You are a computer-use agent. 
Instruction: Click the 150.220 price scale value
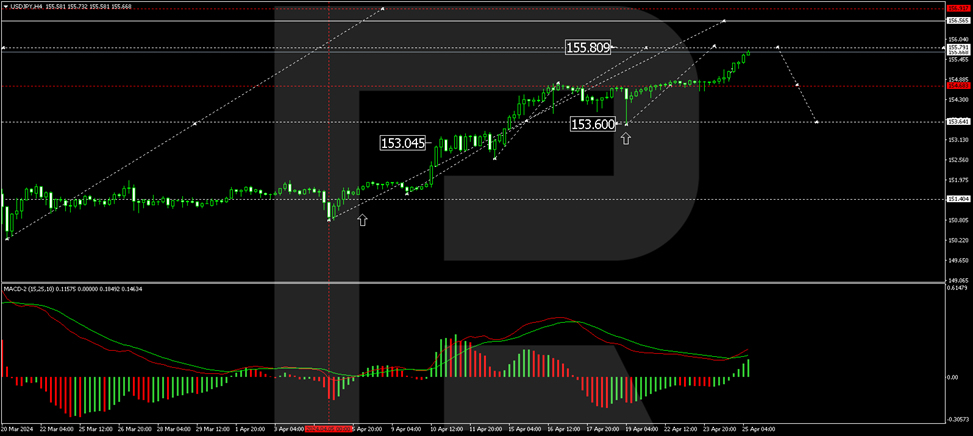coord(959,241)
